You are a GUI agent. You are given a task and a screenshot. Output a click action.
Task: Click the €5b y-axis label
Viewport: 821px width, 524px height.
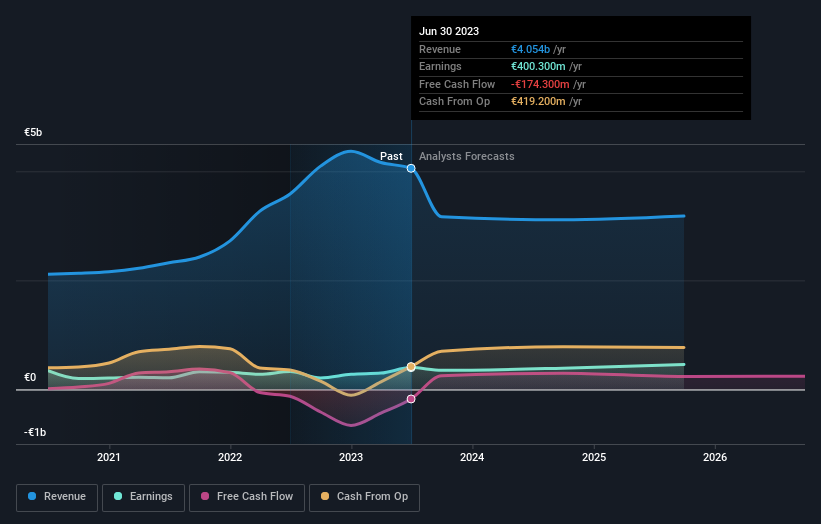point(33,132)
